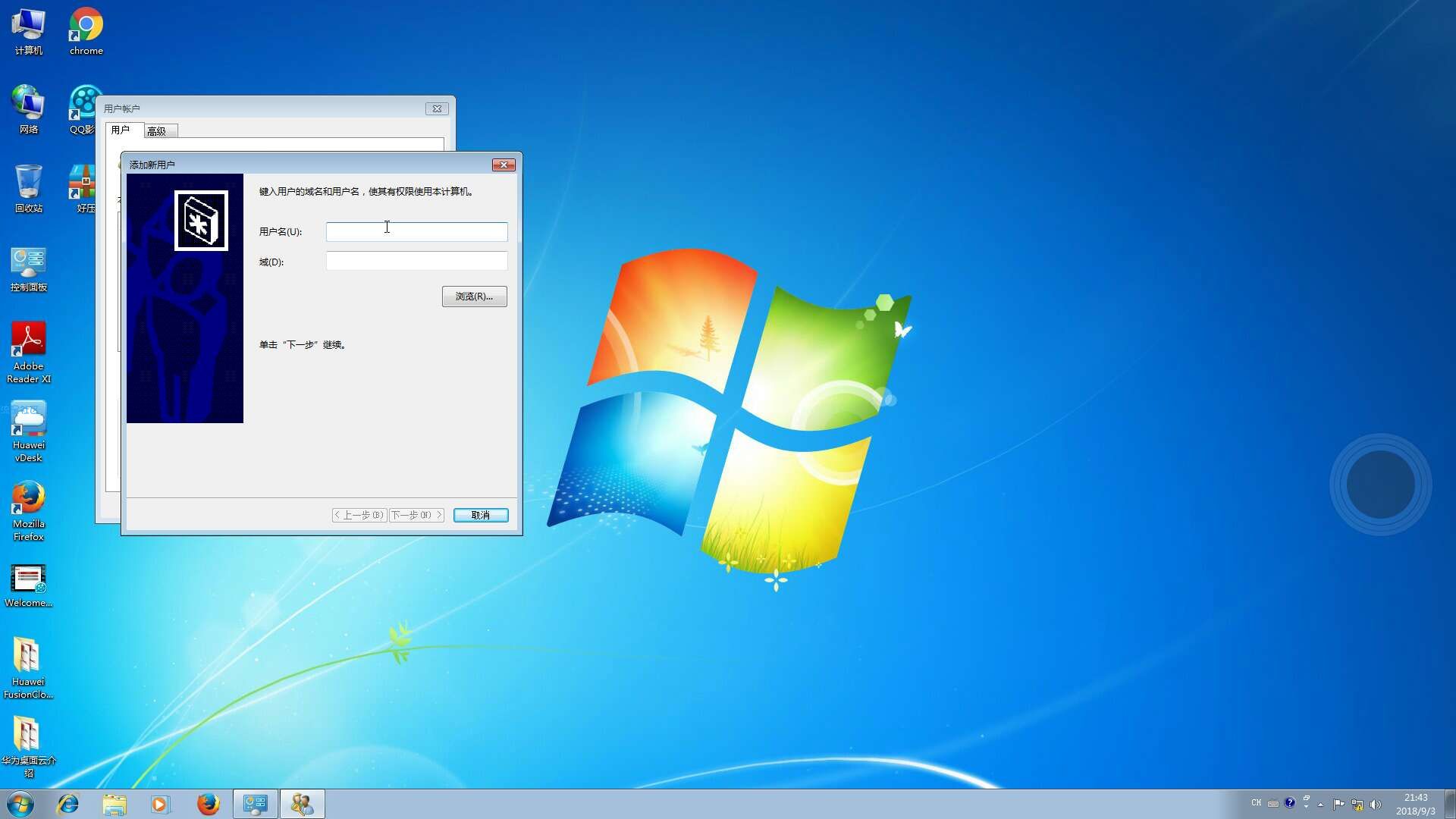Open the Huawei FusionClo... archive icon
Image resolution: width=1456 pixels, height=819 pixels.
(29, 668)
